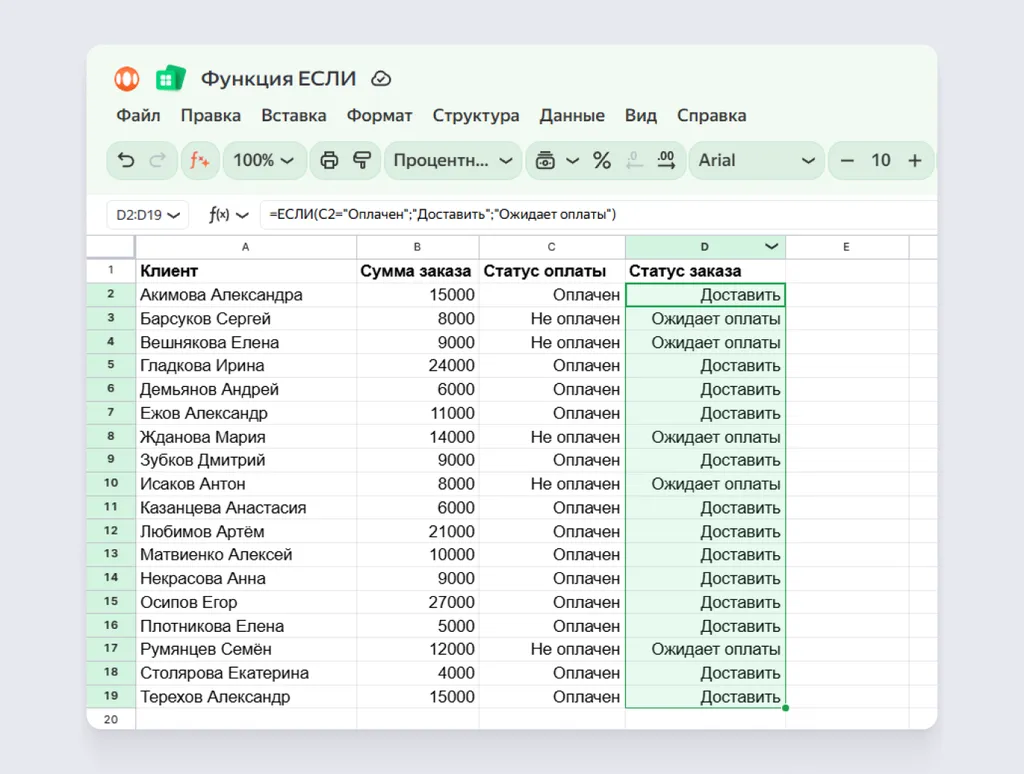Select cell Барсуков Сергей
This screenshot has height=774, width=1024.
(246, 319)
